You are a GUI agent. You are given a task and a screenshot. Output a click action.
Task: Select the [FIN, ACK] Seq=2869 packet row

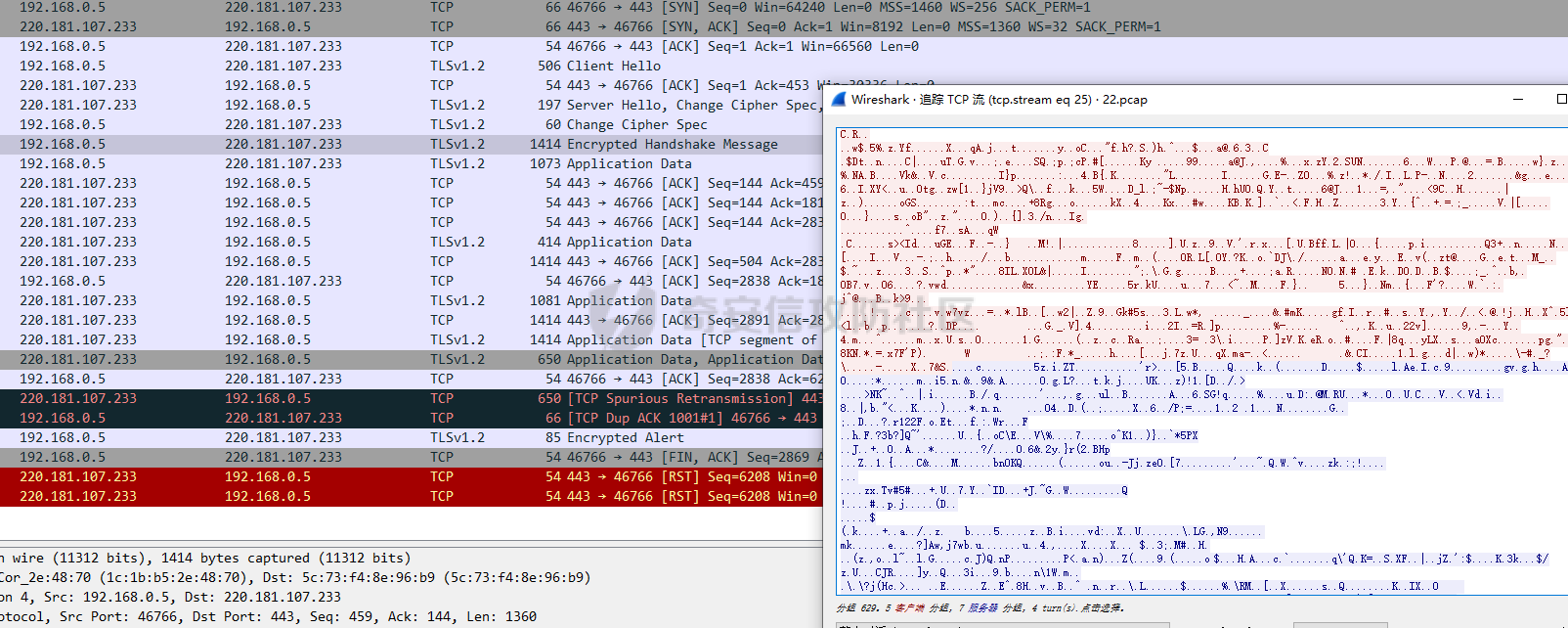click(412, 457)
